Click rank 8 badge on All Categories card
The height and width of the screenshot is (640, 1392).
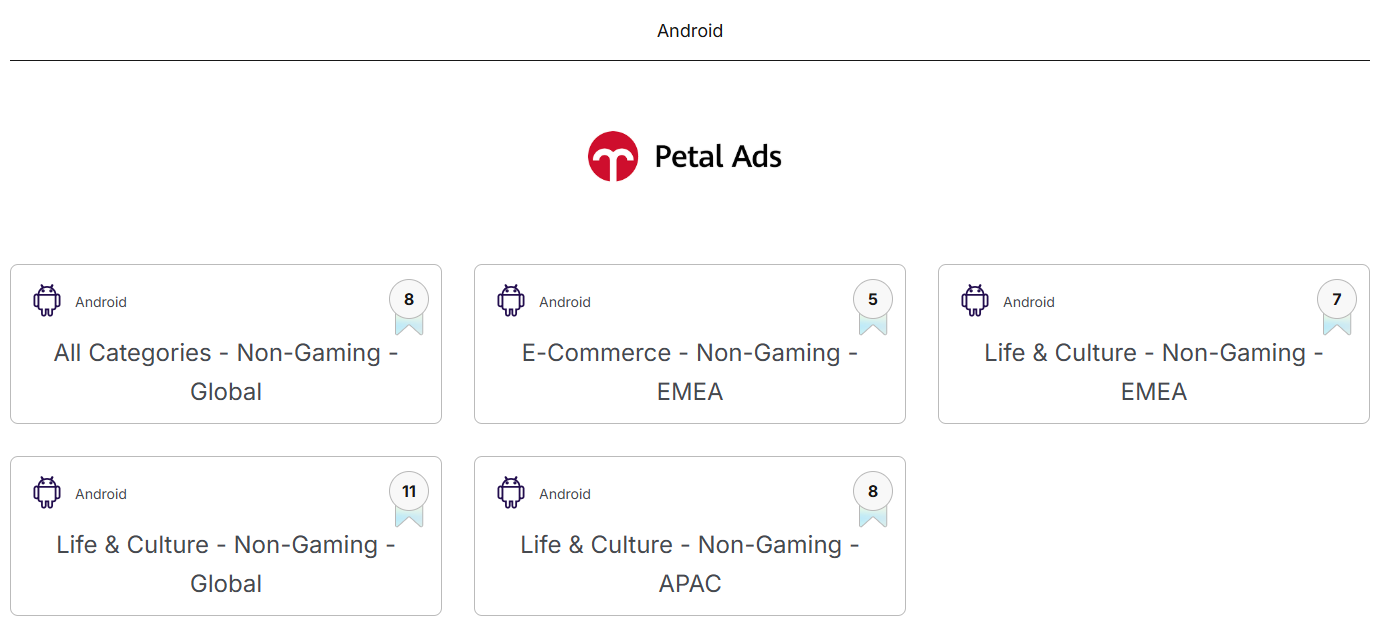pyautogui.click(x=409, y=300)
